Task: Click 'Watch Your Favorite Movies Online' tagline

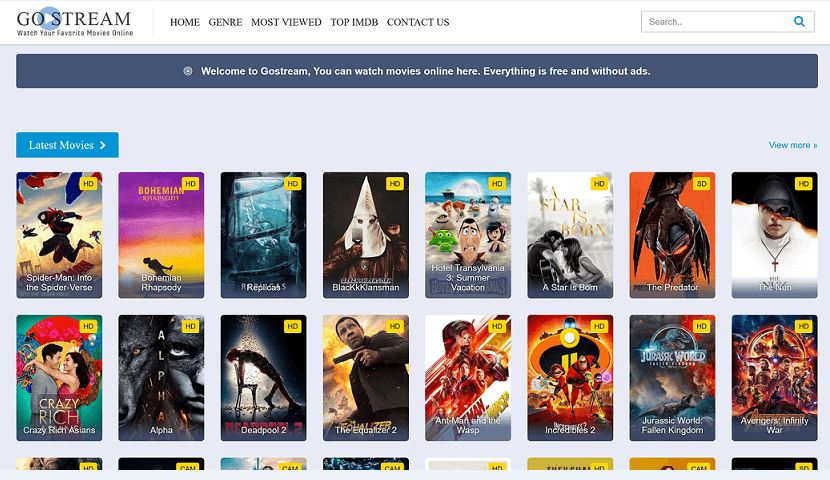Action: pyautogui.click(x=75, y=33)
